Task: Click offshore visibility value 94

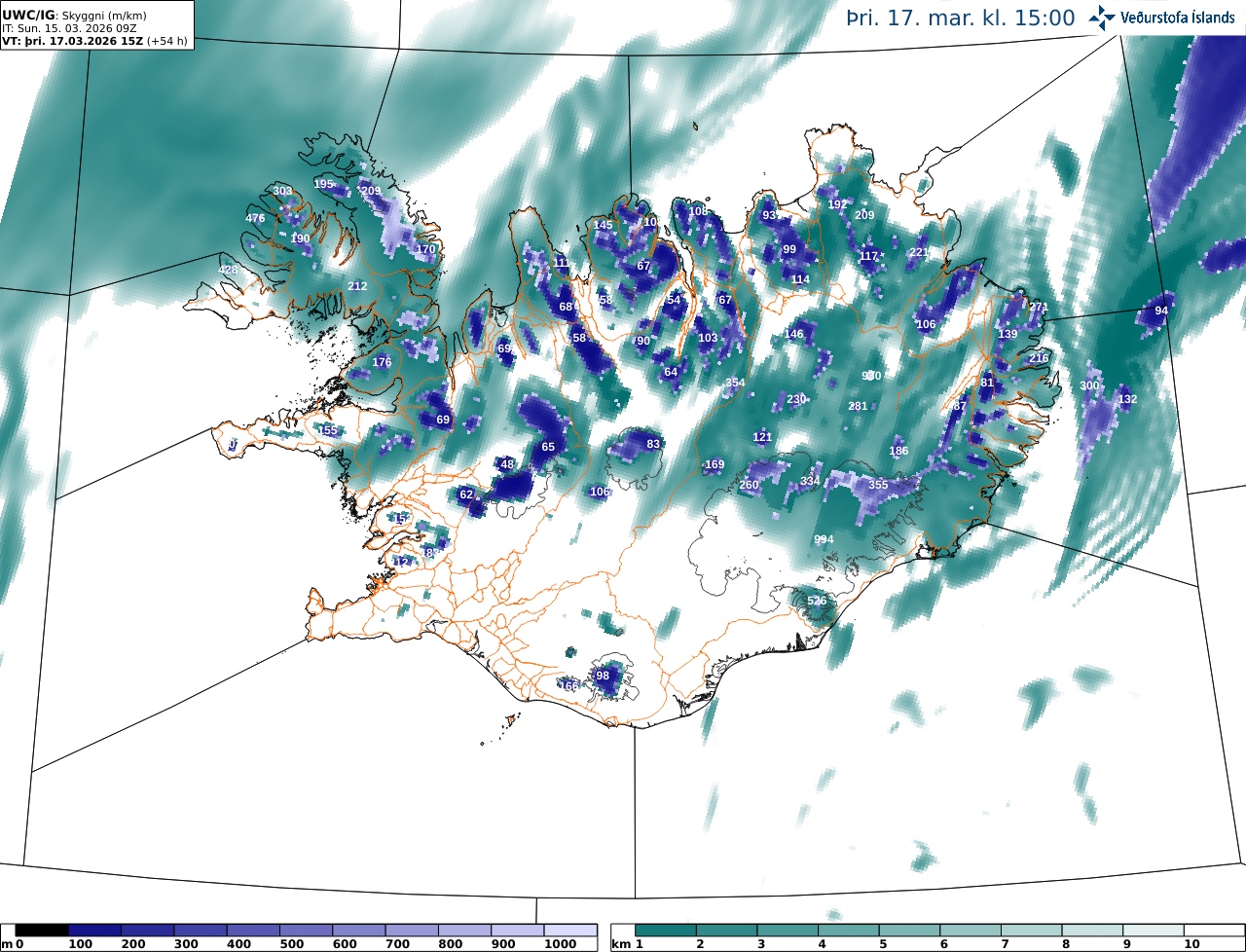Action: pos(1160,311)
